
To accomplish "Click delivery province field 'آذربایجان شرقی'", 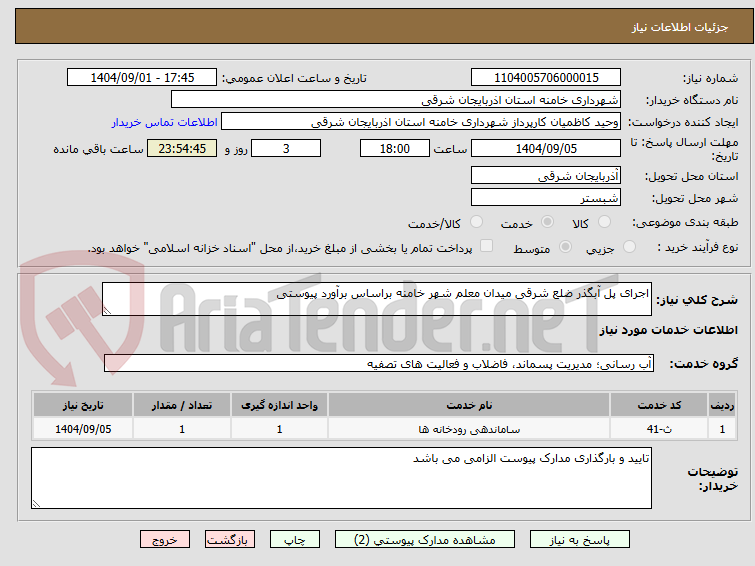I will click(546, 175).
